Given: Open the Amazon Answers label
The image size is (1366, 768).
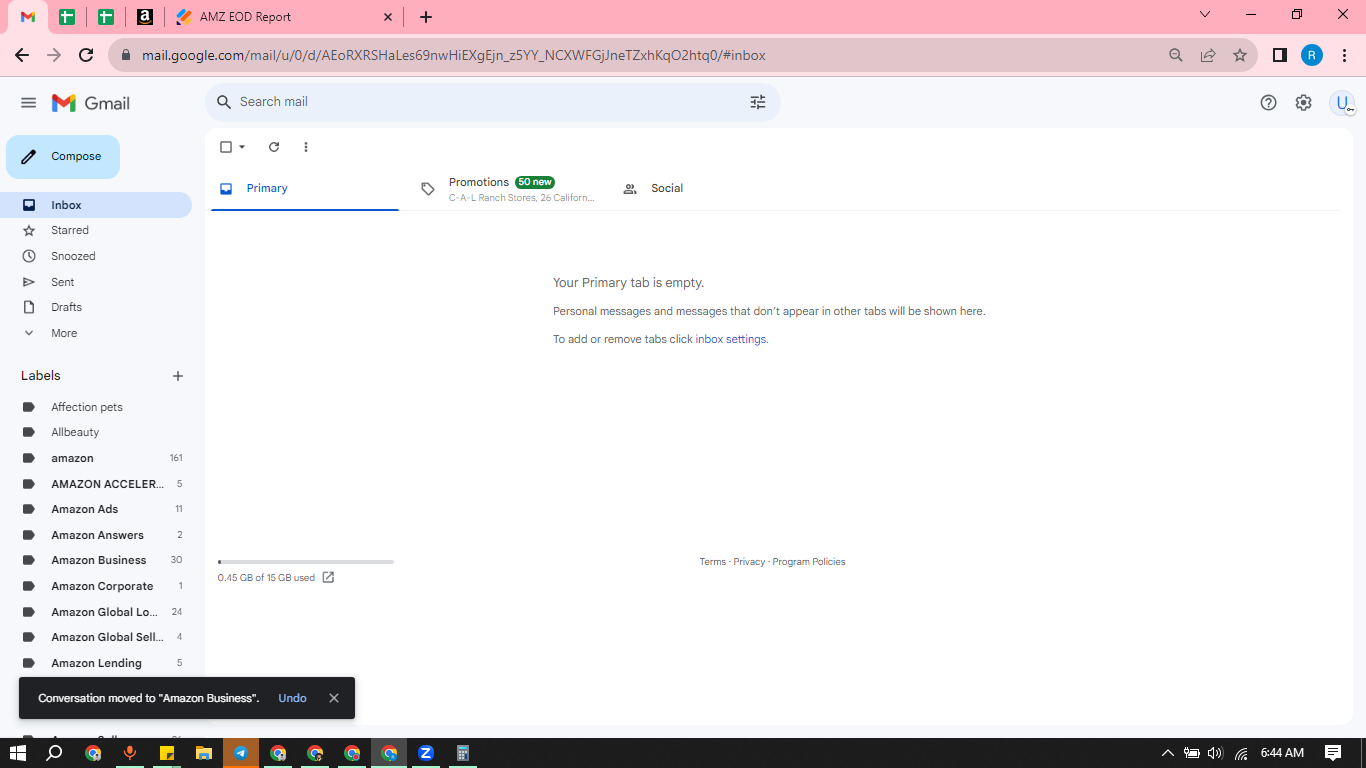Looking at the screenshot, I should 96,535.
